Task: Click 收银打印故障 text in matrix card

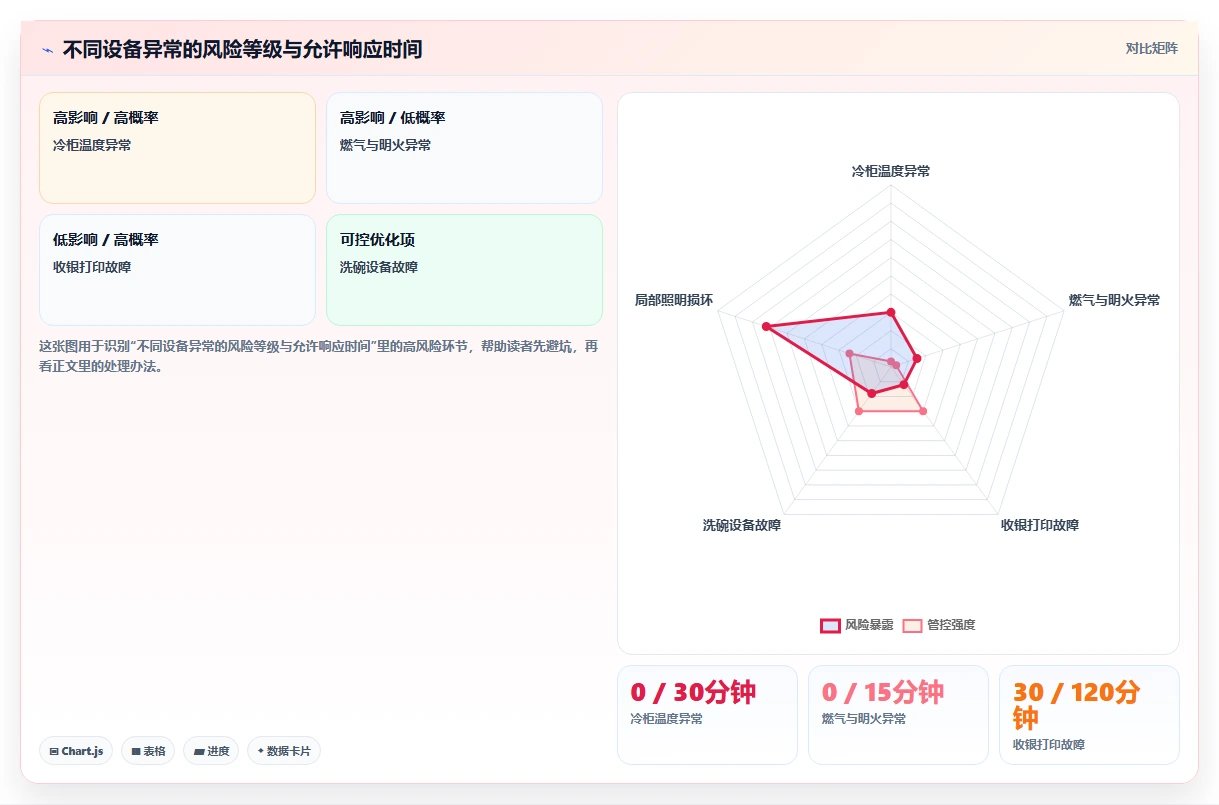Action: click(92, 267)
